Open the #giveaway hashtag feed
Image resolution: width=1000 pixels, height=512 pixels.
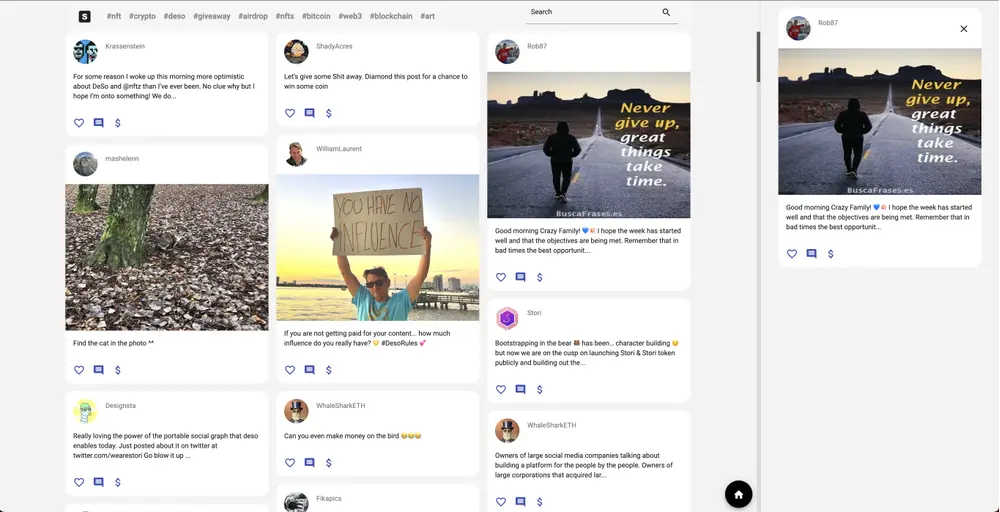pos(210,16)
